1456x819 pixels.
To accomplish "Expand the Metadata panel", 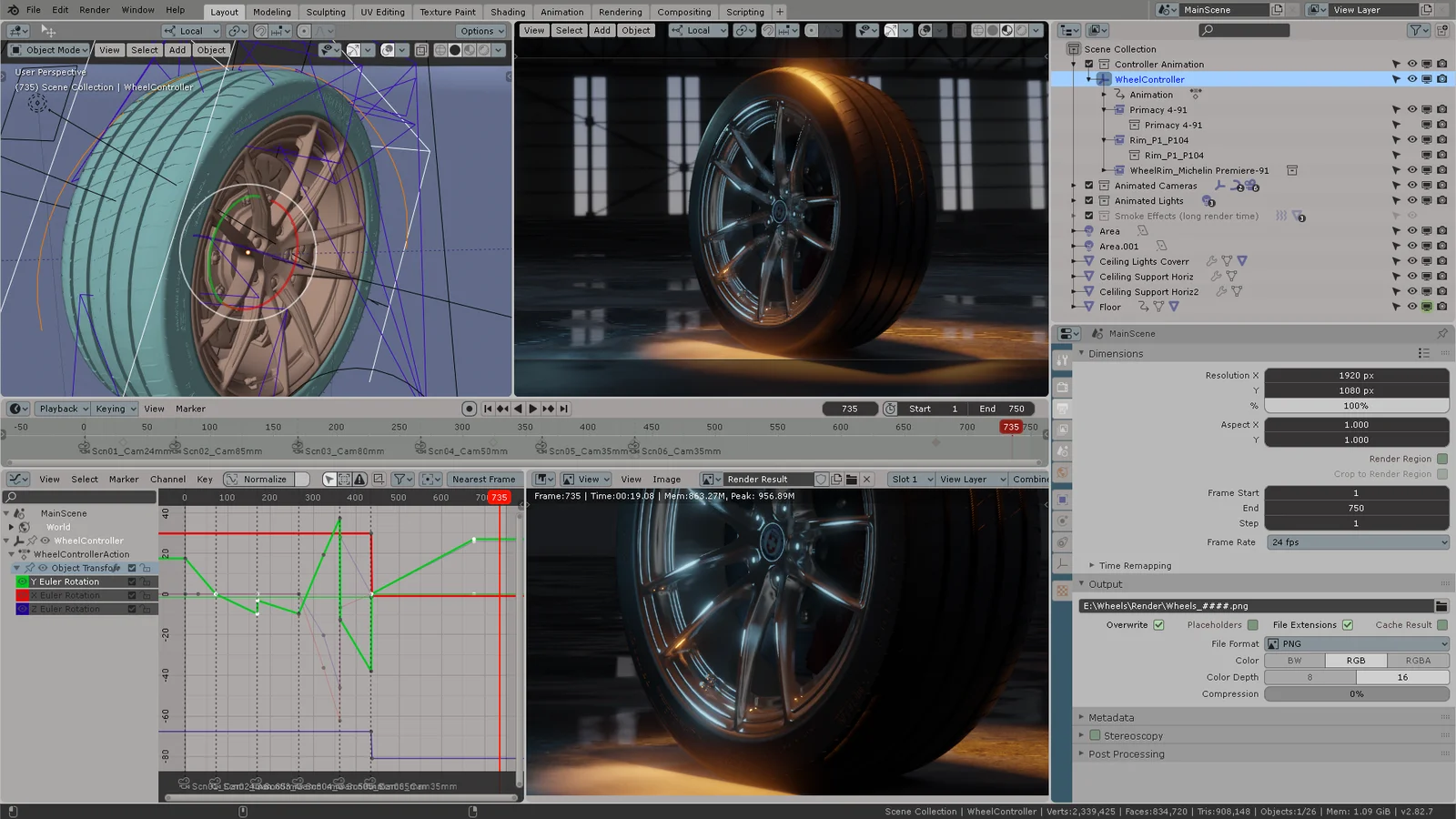I will [x=1111, y=718].
